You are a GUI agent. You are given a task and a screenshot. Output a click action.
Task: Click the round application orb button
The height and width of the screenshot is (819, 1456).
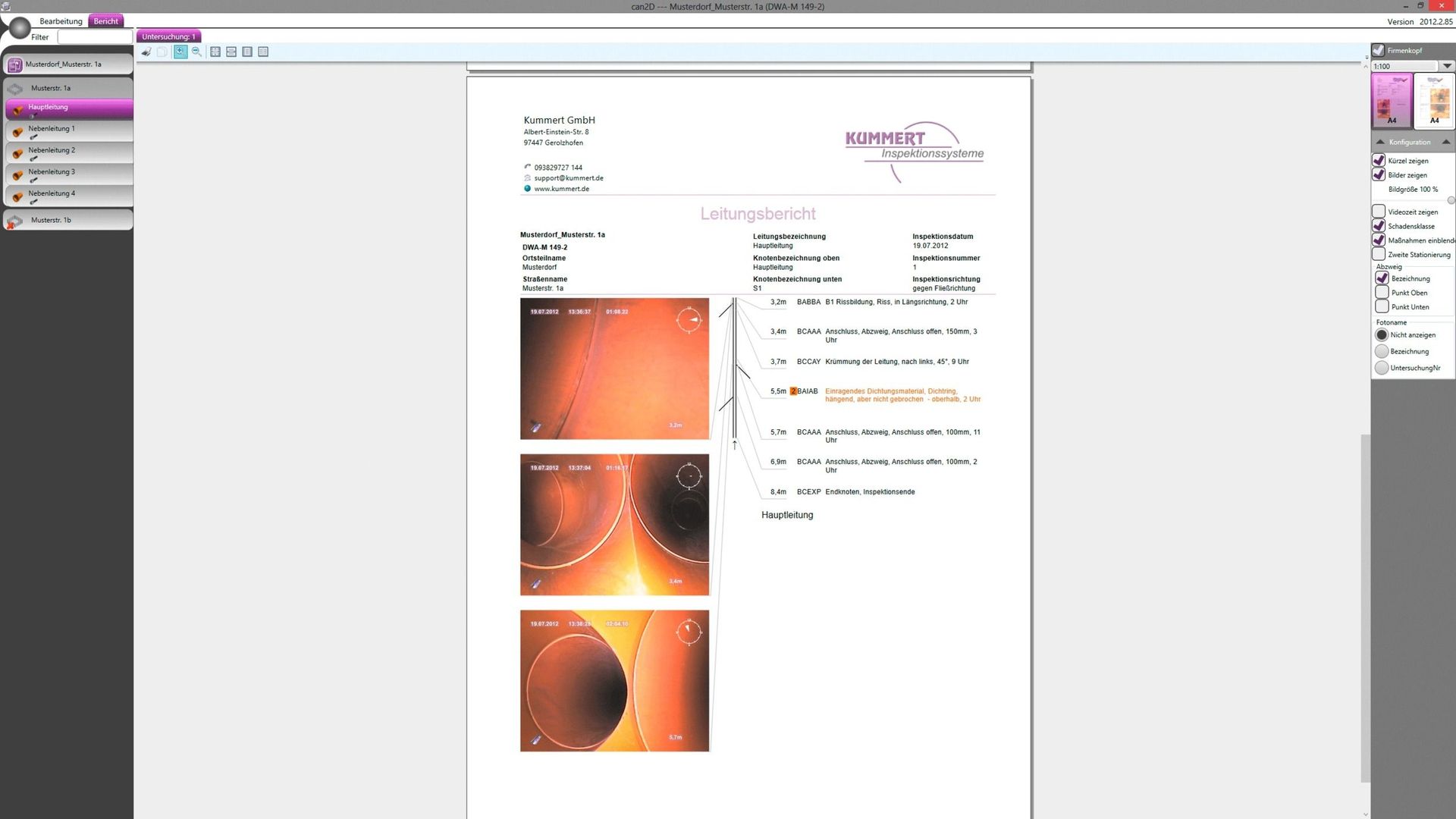tap(18, 28)
